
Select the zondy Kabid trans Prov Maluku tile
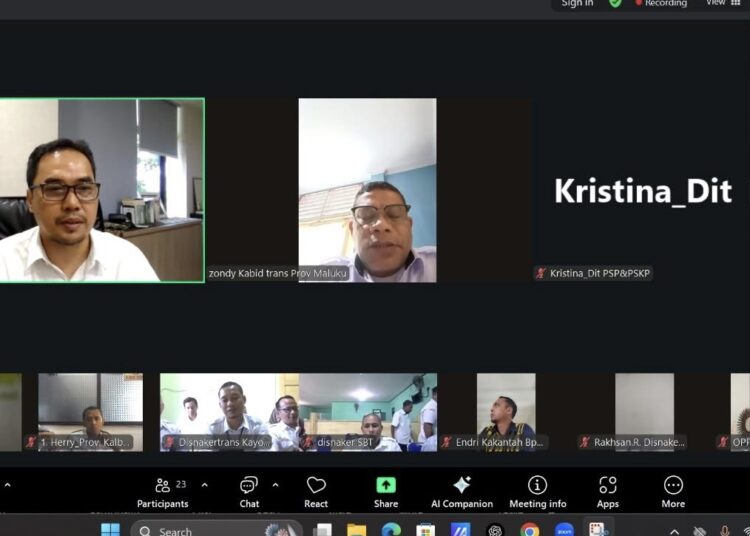pyautogui.click(x=367, y=190)
